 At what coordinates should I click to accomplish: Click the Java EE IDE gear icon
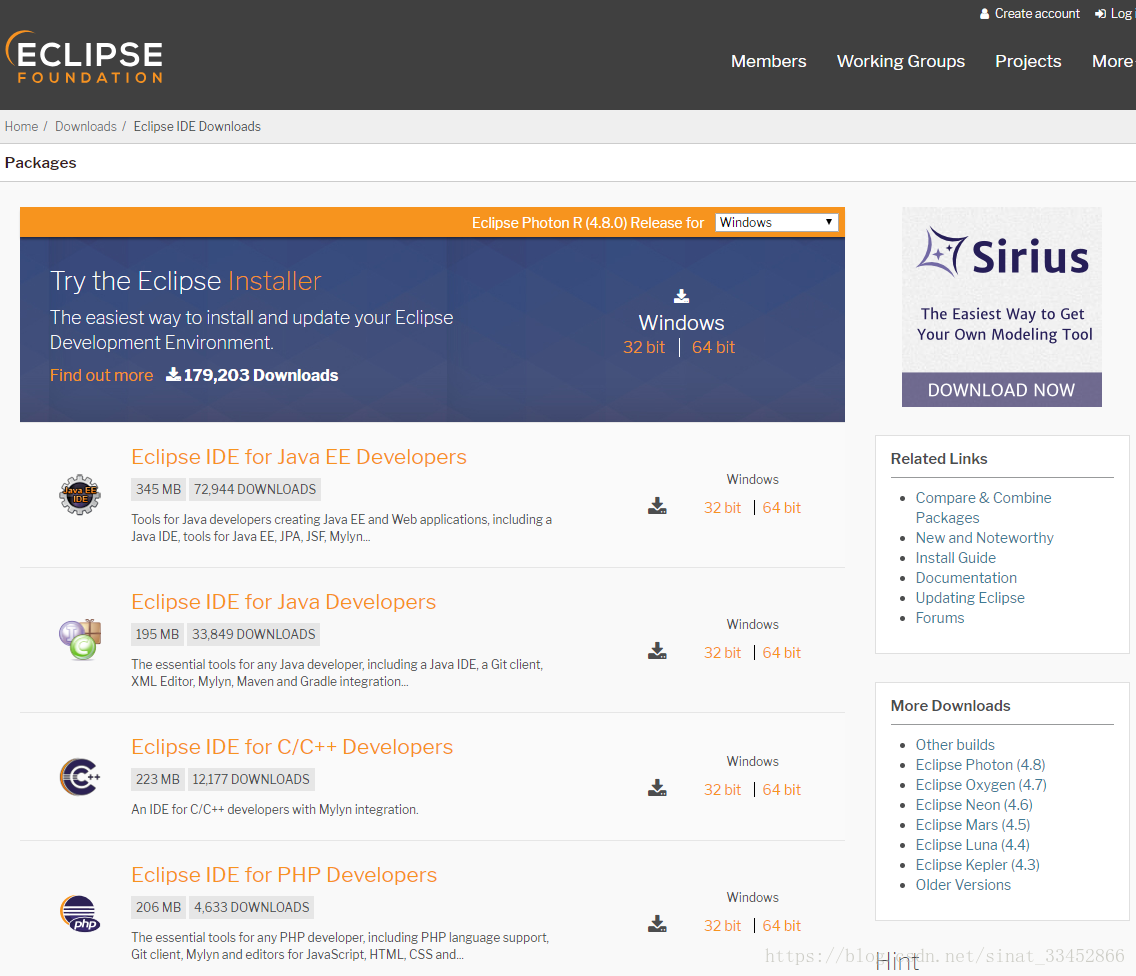(80, 495)
